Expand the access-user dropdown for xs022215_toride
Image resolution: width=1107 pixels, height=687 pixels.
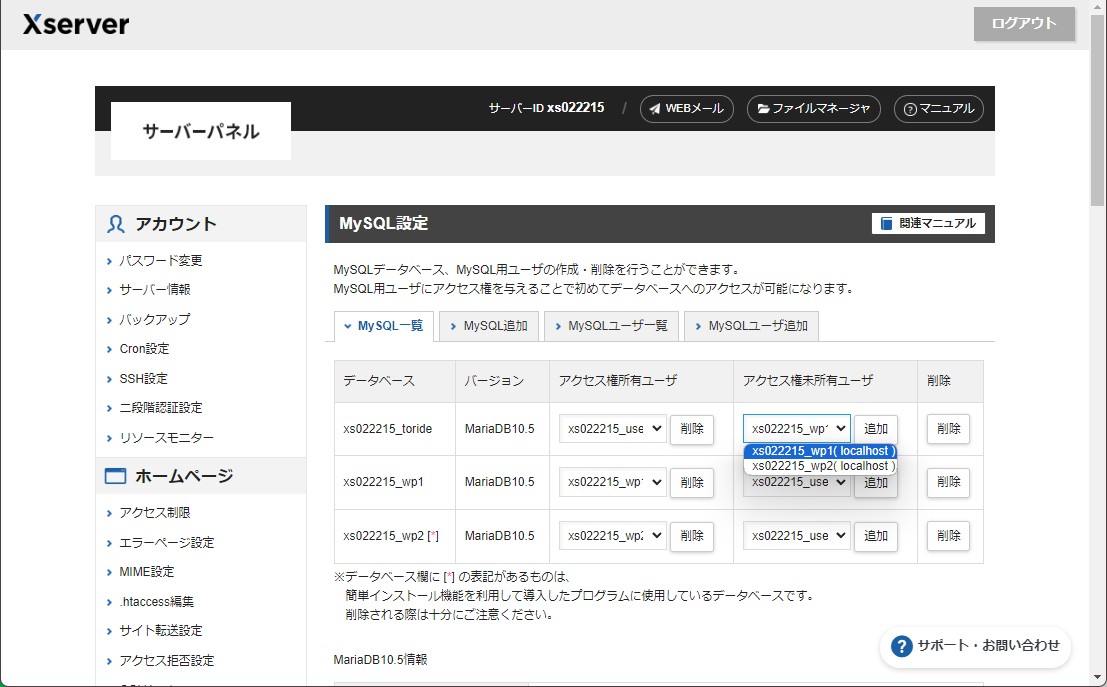(613, 429)
